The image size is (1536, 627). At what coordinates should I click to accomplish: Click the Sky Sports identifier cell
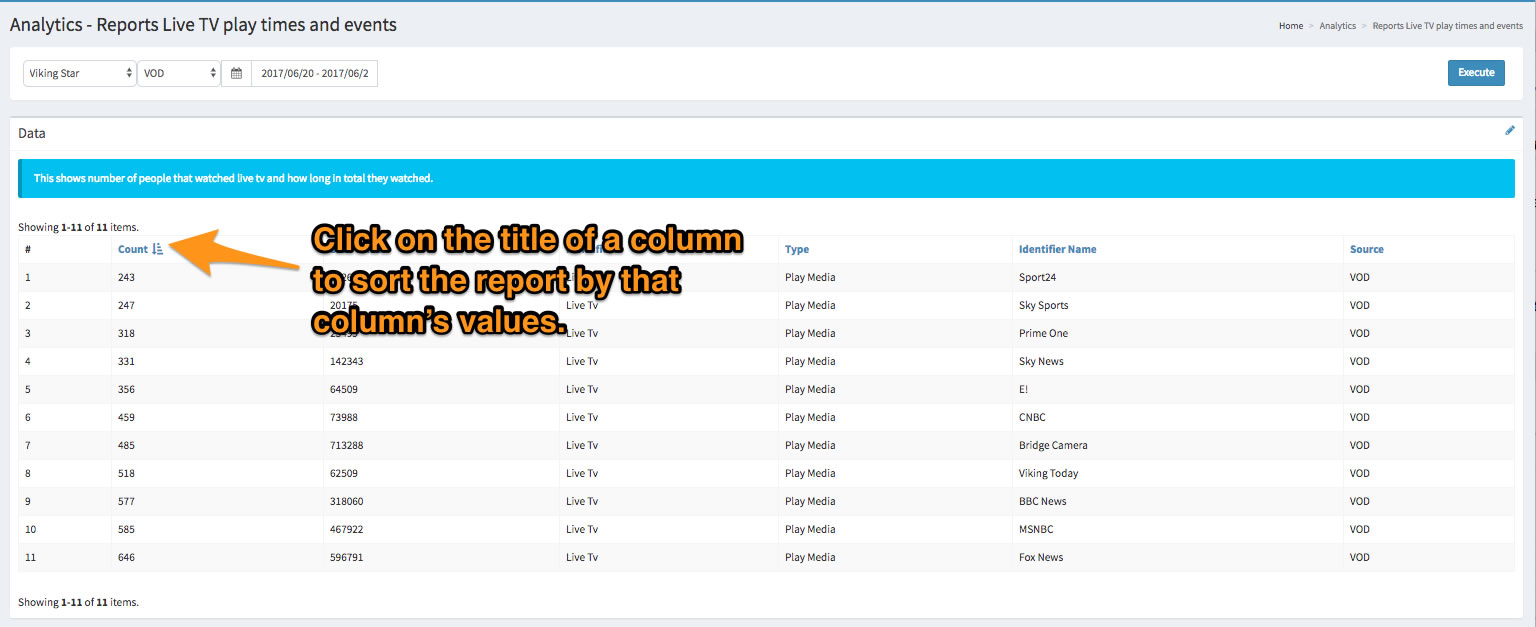(x=1043, y=305)
